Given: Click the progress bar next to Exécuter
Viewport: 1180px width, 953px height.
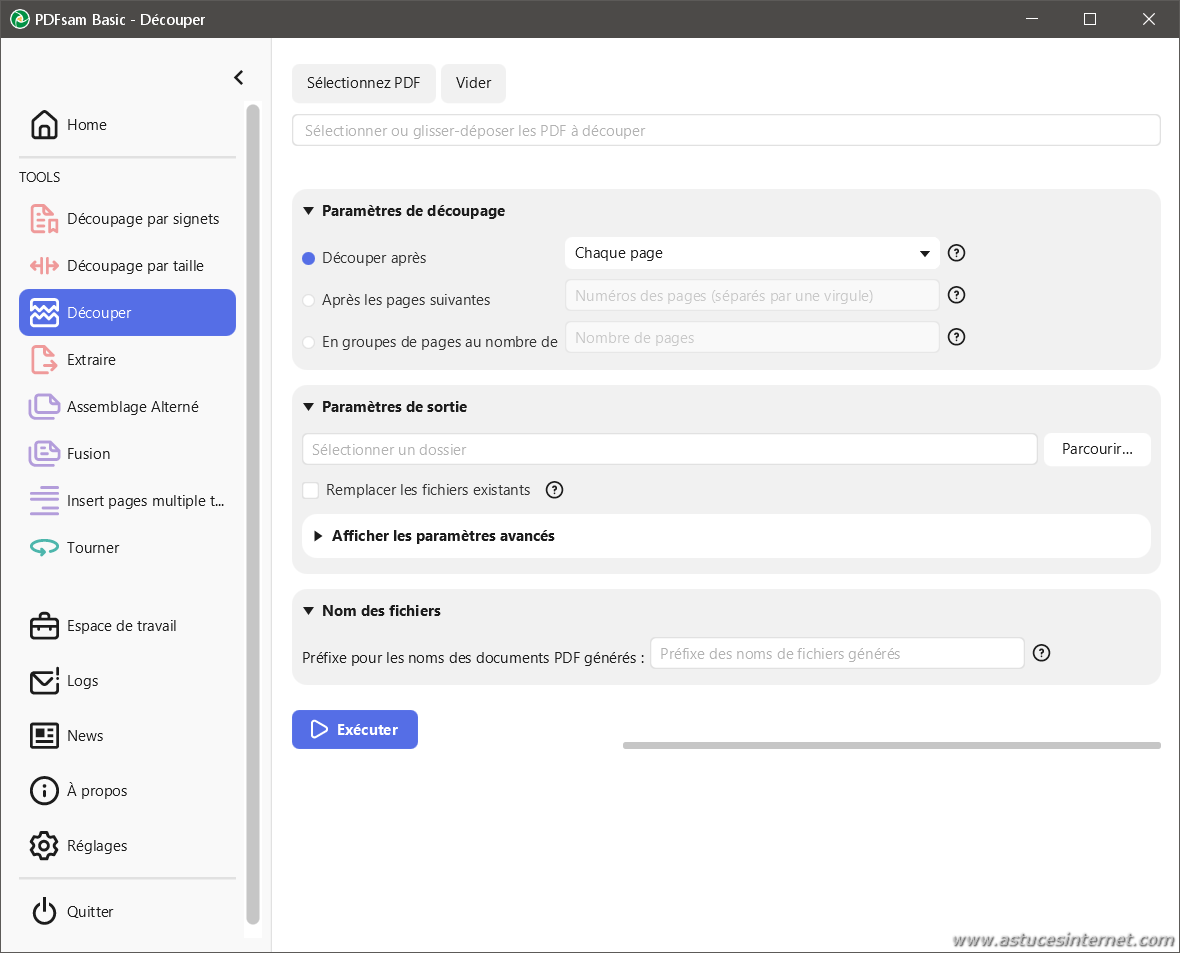Looking at the screenshot, I should (x=891, y=745).
